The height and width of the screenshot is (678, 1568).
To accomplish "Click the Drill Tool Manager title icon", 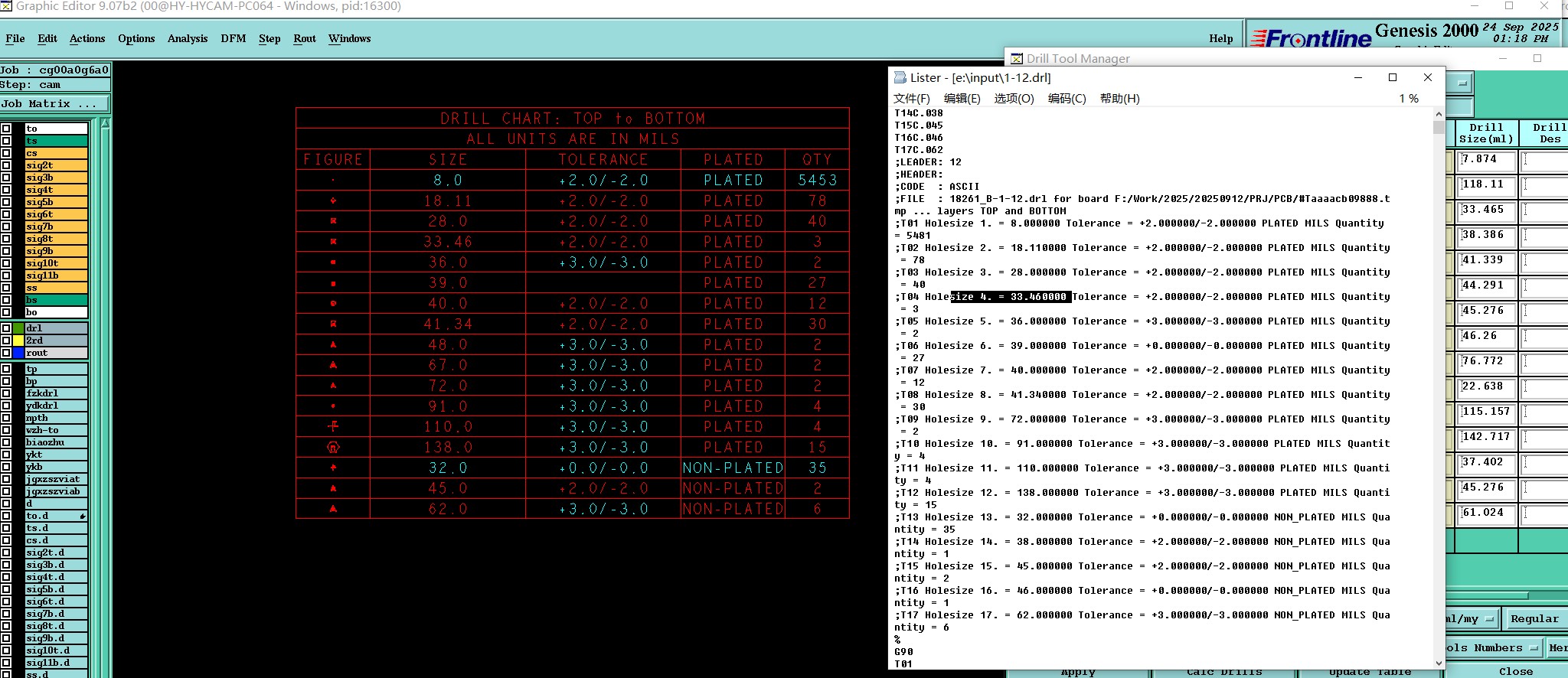I will [1017, 59].
